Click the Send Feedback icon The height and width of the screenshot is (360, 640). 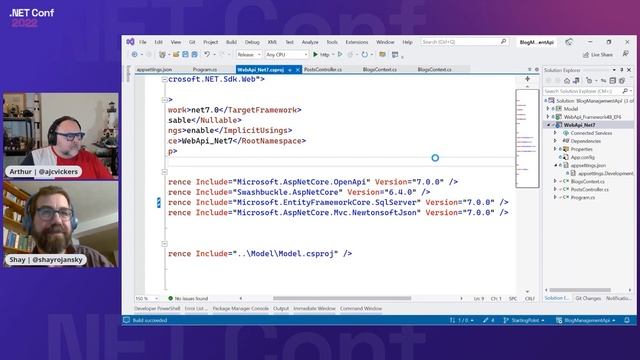click(x=625, y=54)
